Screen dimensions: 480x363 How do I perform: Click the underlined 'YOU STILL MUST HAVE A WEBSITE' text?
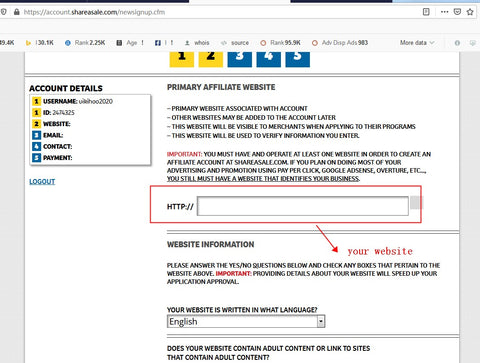pos(263,179)
